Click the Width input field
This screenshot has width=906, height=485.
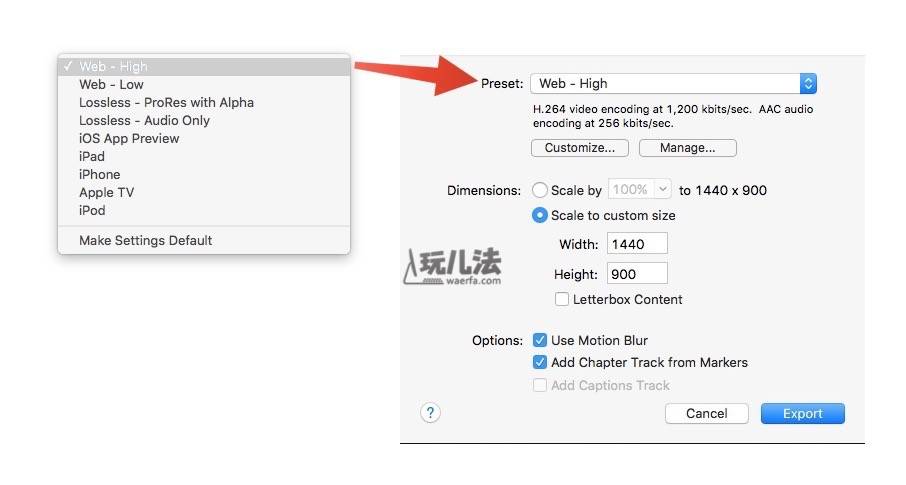click(637, 243)
